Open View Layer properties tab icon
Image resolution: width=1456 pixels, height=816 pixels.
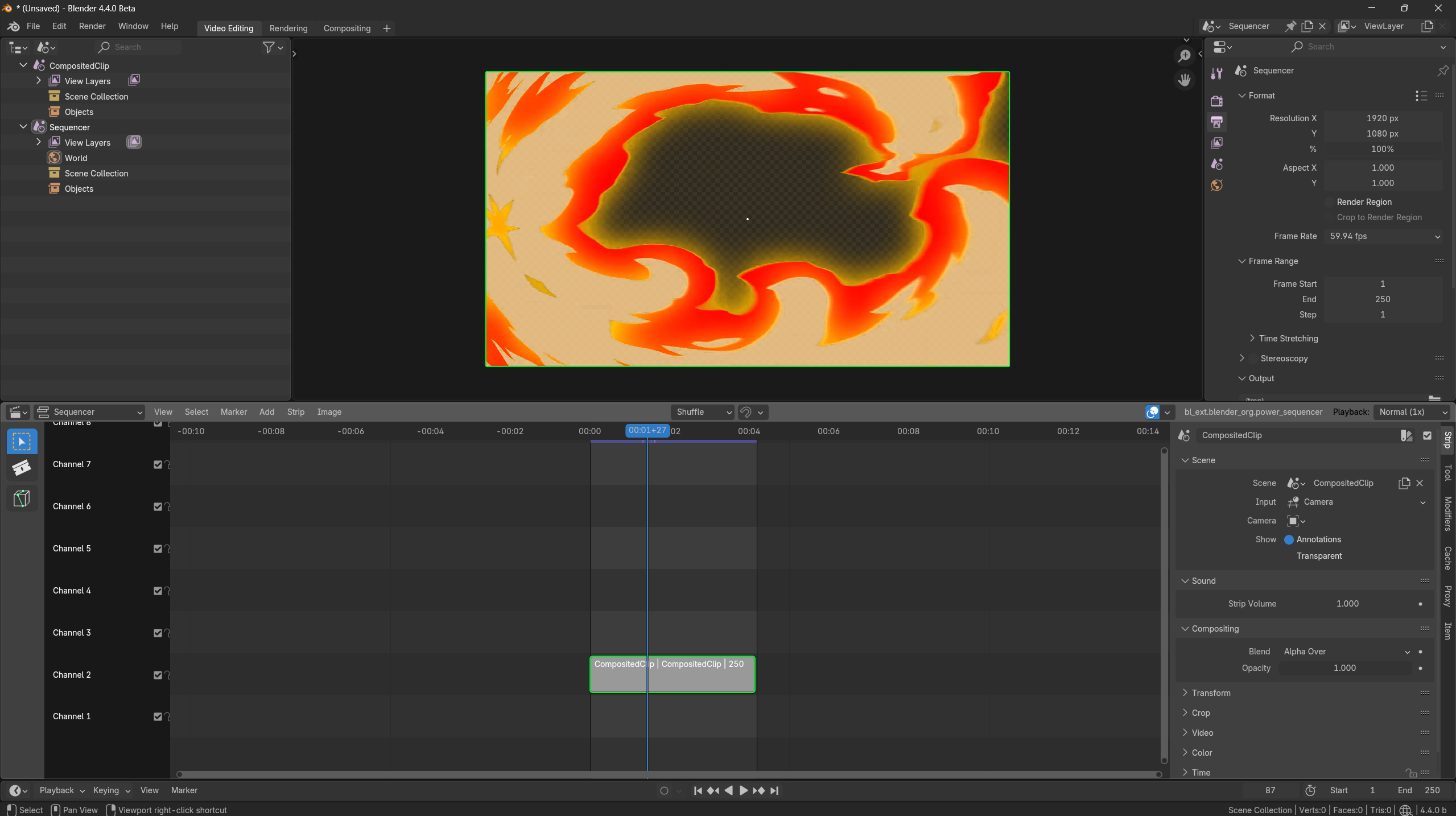coord(1217,143)
